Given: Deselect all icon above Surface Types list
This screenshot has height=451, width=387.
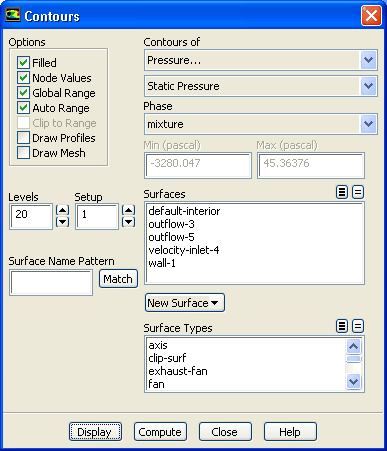Looking at the screenshot, I should pyautogui.click(x=358, y=326).
